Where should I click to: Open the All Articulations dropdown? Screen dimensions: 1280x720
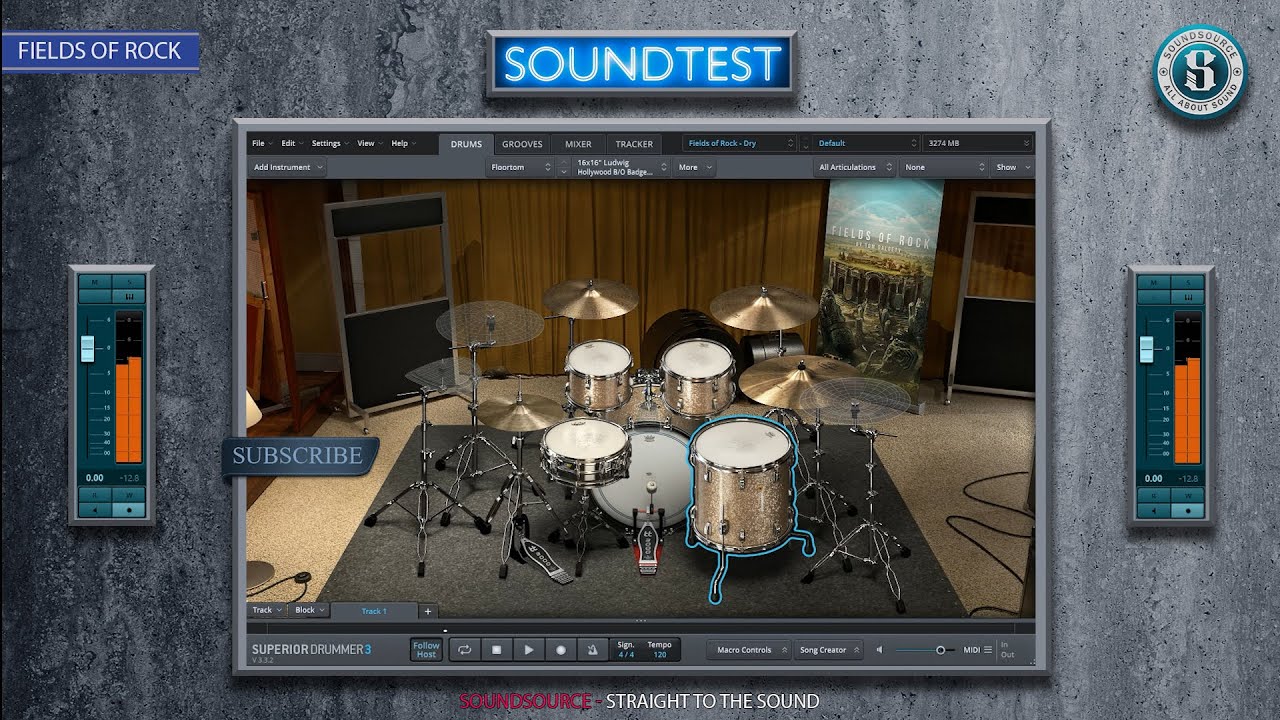857,167
